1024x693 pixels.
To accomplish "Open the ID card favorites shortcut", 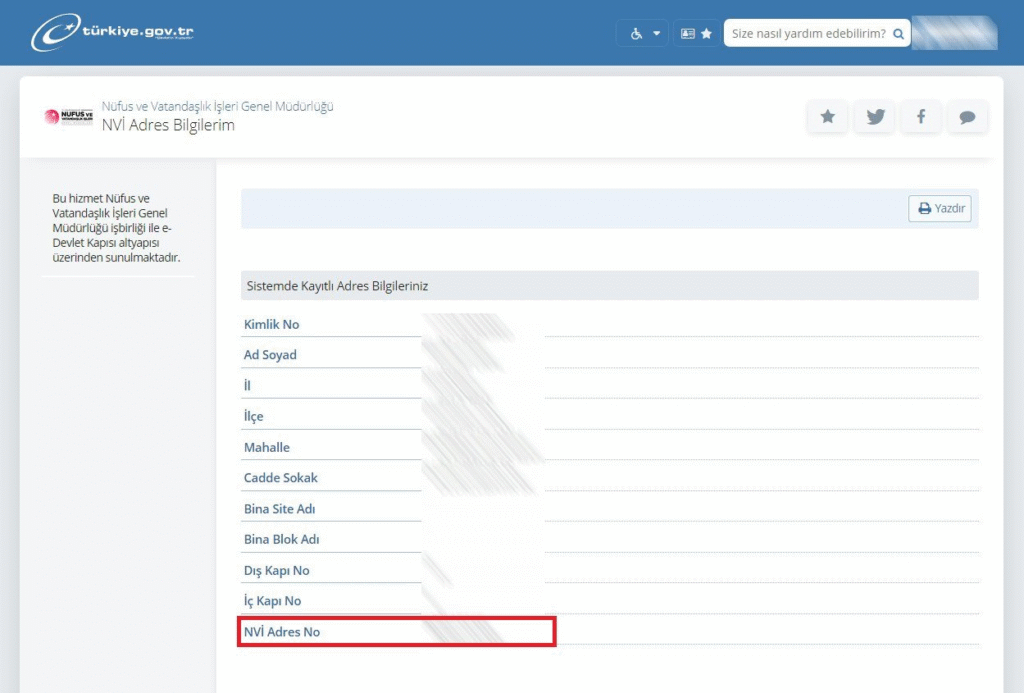I will (696, 33).
